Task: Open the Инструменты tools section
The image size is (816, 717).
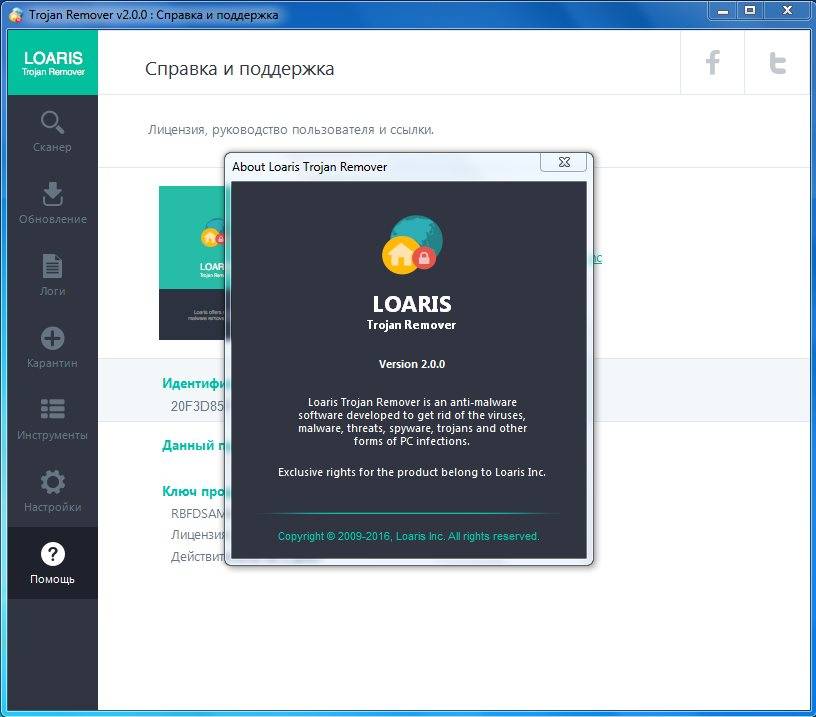Action: point(52,419)
